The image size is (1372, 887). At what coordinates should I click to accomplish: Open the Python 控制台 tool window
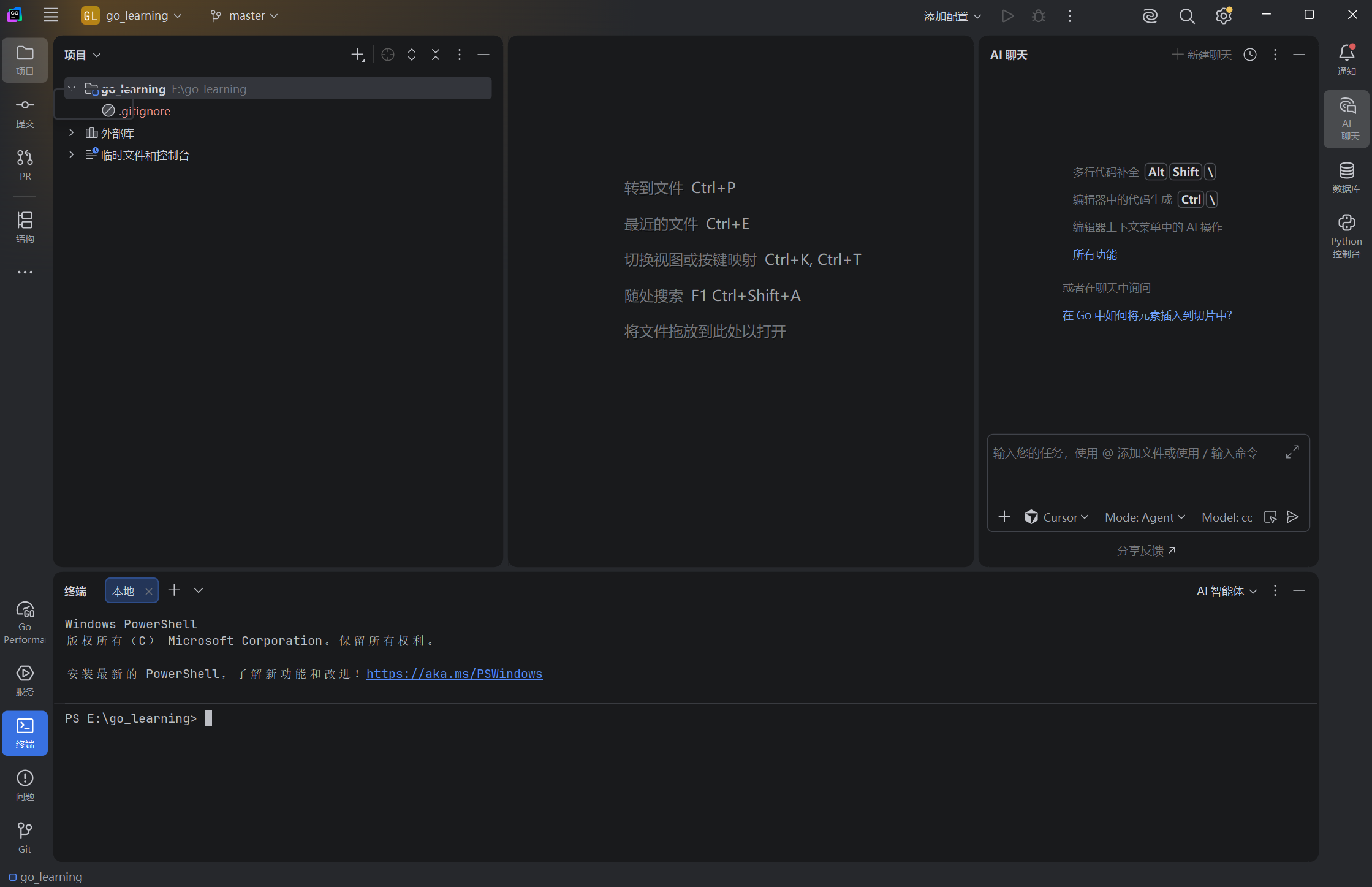pyautogui.click(x=1346, y=237)
